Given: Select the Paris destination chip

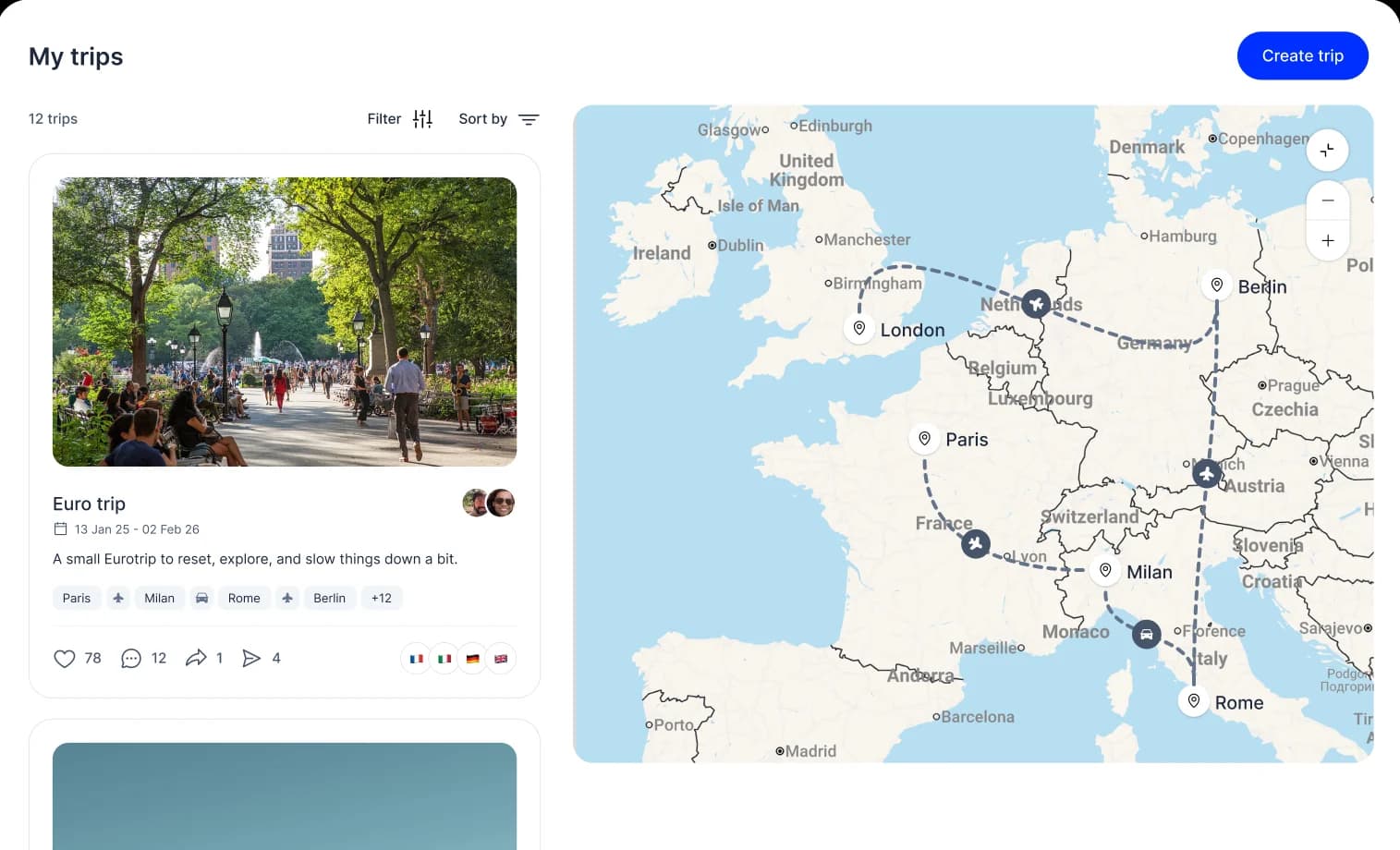Looking at the screenshot, I should click(77, 598).
